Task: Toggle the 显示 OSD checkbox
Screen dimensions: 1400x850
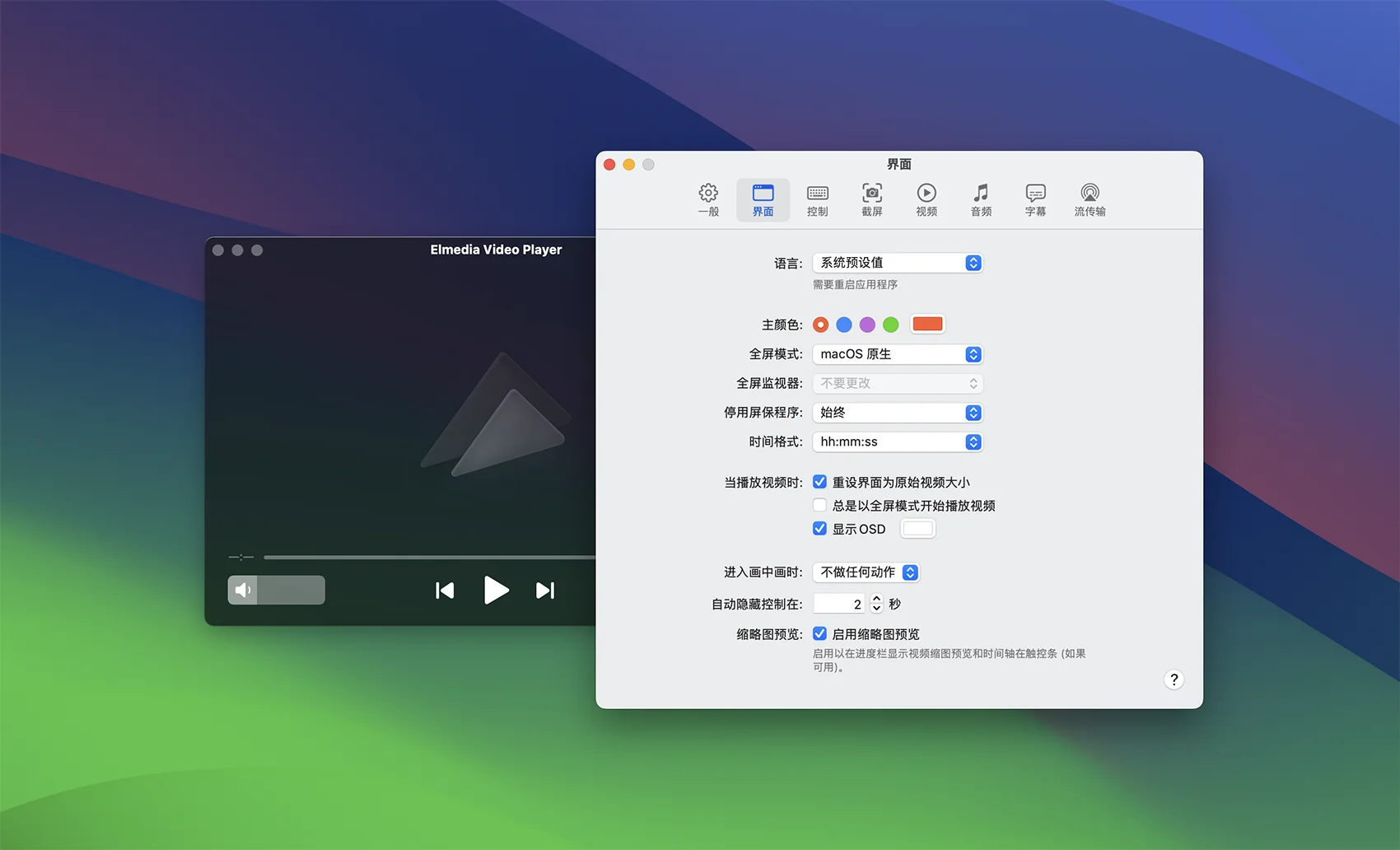Action: point(819,529)
